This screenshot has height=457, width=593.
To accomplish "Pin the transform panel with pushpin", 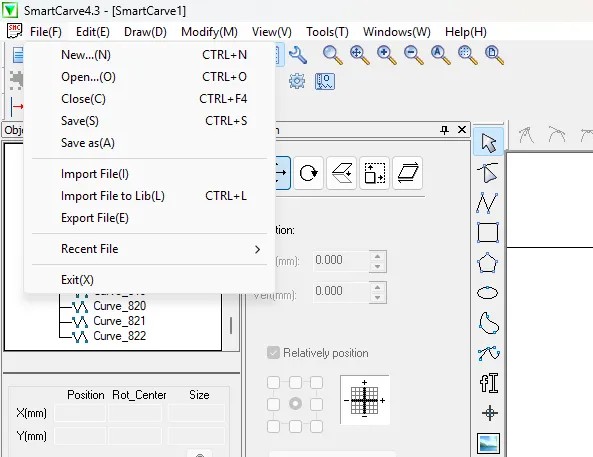I will (x=445, y=130).
